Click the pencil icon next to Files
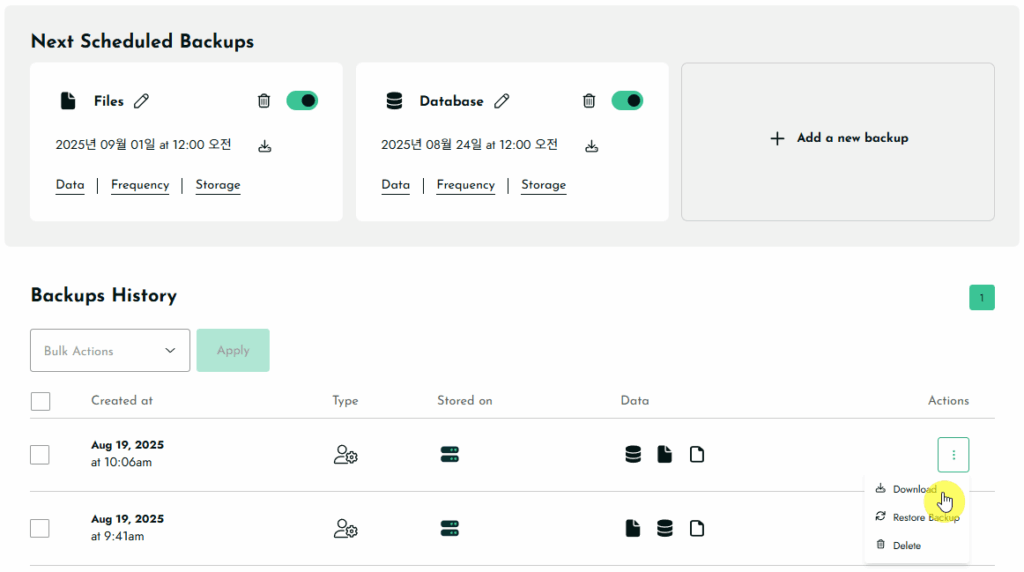1024x572 pixels. [142, 101]
